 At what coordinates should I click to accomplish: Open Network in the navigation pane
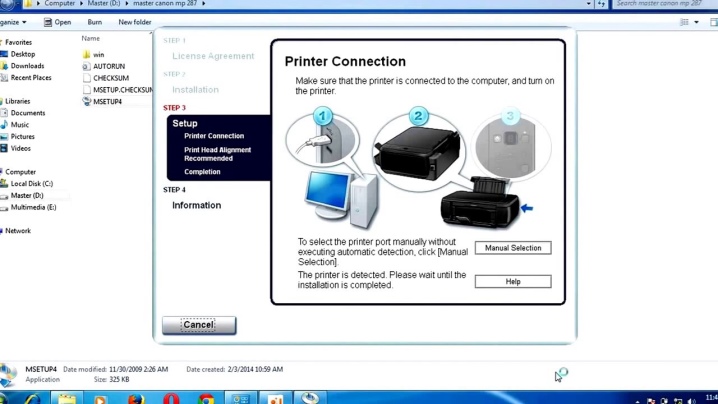pos(18,231)
